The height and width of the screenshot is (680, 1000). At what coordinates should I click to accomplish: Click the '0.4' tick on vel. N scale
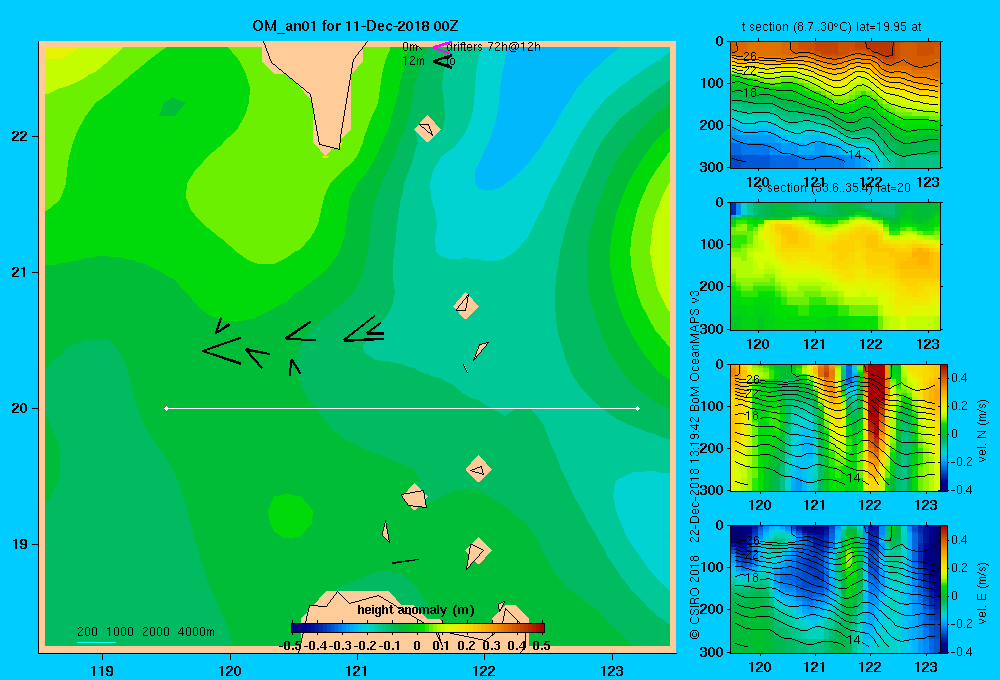pyautogui.click(x=959, y=378)
